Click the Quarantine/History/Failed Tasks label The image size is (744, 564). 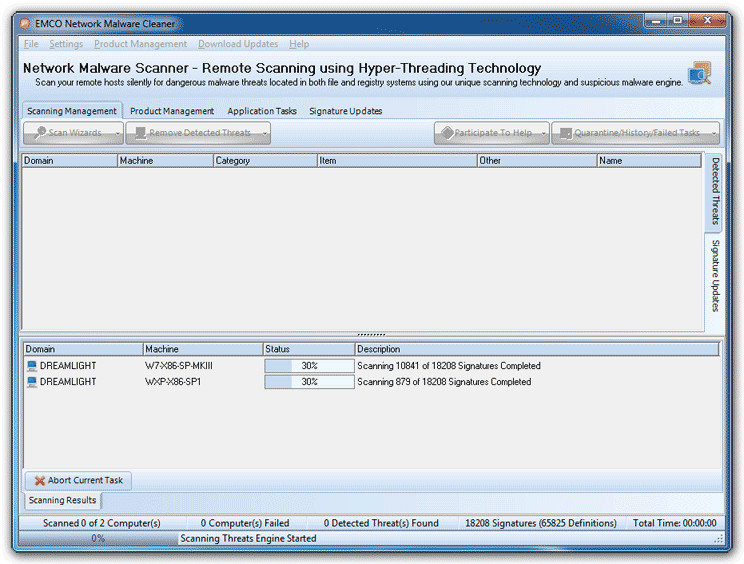click(637, 133)
